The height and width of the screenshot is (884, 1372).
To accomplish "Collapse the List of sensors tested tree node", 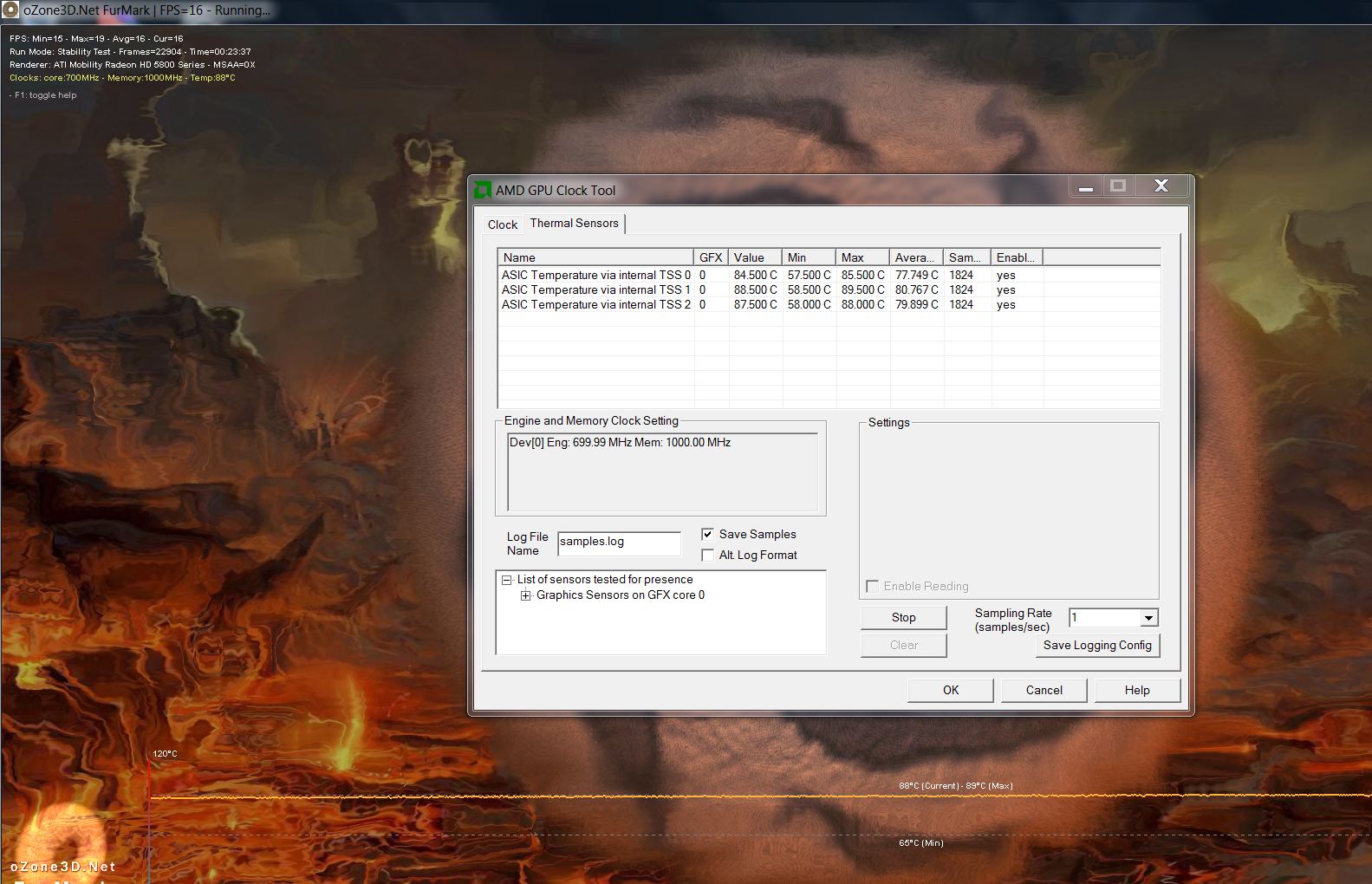I will 507,580.
